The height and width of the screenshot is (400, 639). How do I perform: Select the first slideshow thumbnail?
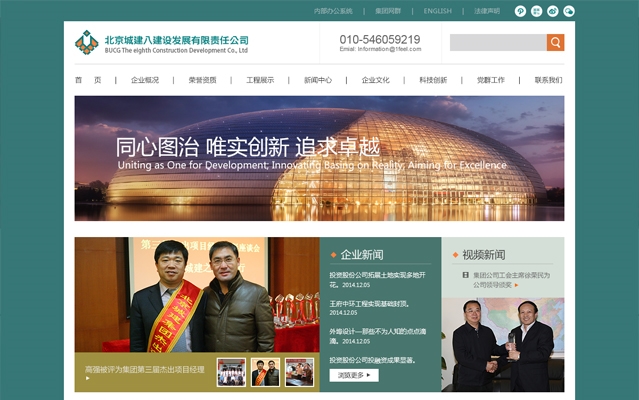point(231,372)
